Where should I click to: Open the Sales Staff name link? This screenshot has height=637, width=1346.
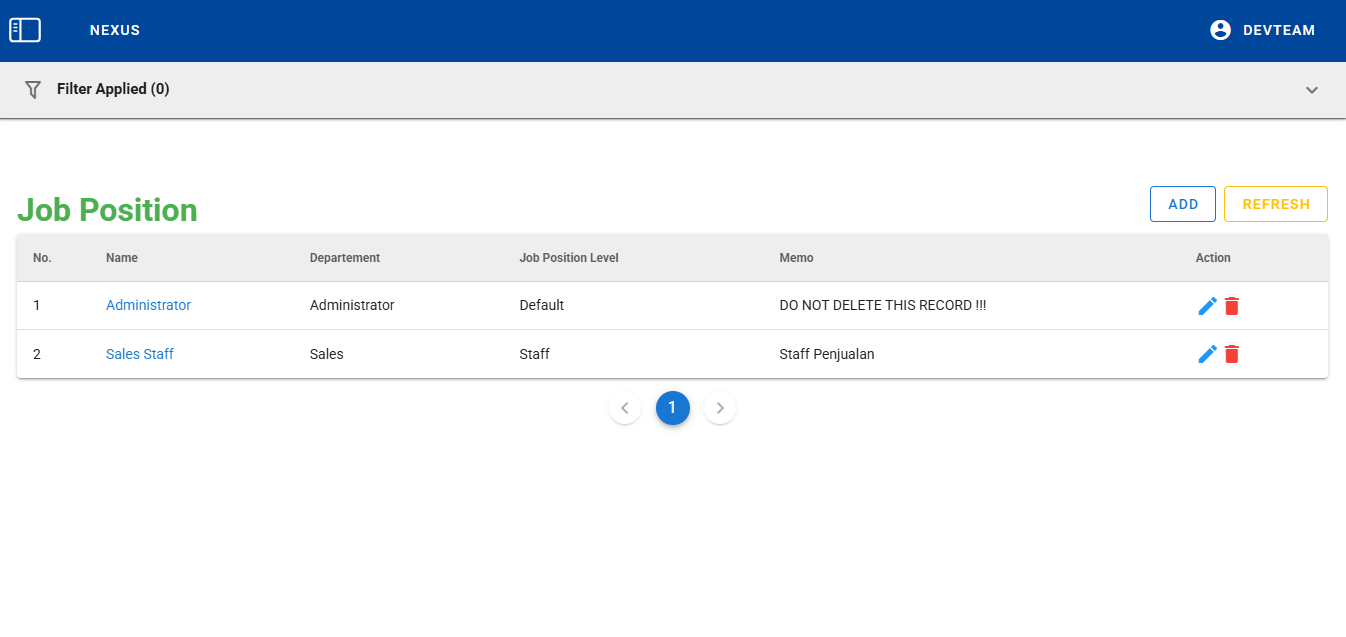pyautogui.click(x=140, y=354)
